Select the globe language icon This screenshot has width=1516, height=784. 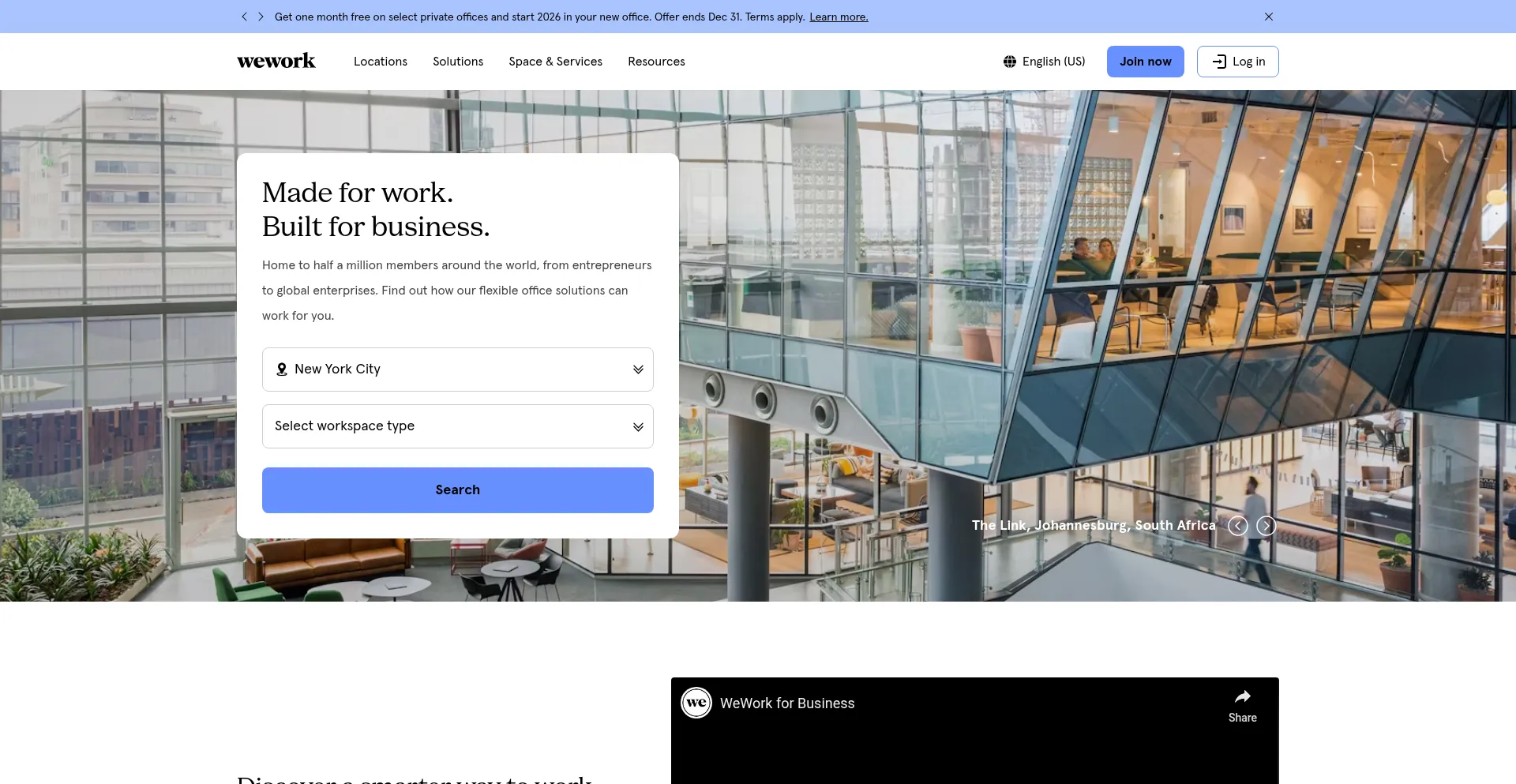(1010, 61)
